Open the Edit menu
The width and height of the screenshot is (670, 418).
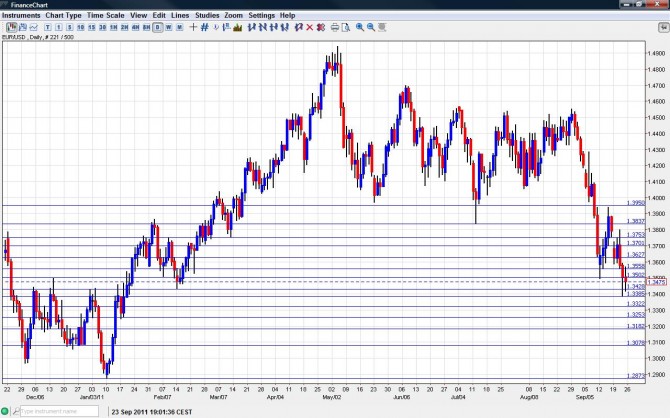click(159, 15)
